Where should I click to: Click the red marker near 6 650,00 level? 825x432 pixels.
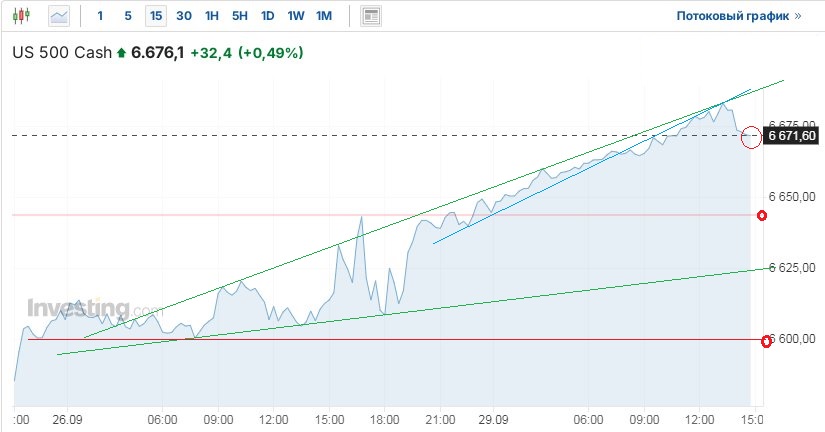coord(762,215)
